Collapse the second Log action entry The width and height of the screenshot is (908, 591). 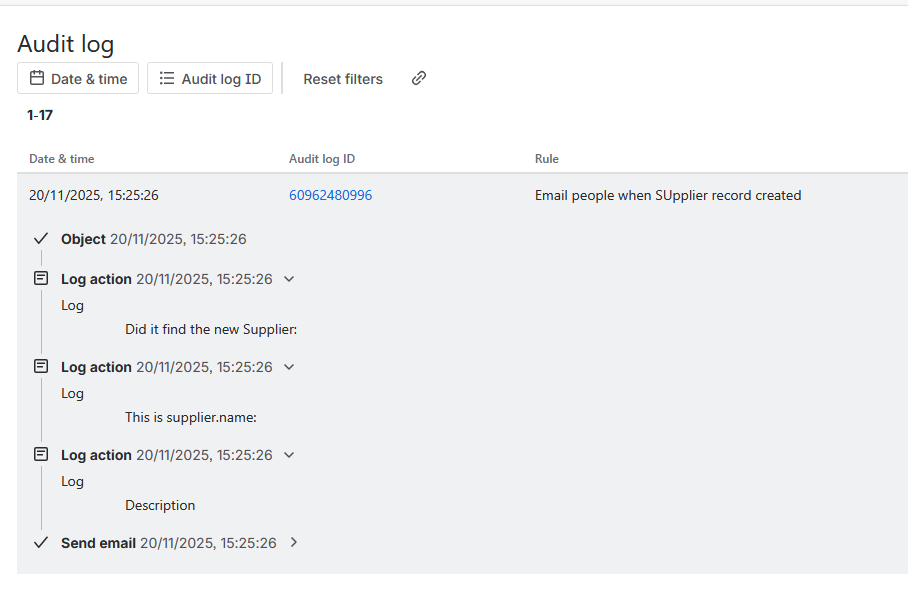tap(289, 367)
